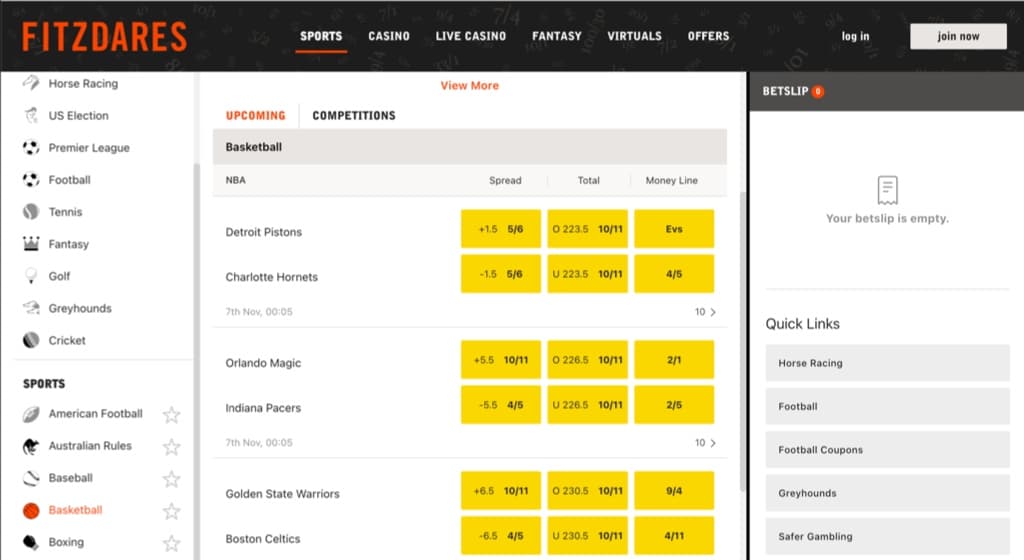
Task: Toggle the Baseball favourite star
Action: 171,478
